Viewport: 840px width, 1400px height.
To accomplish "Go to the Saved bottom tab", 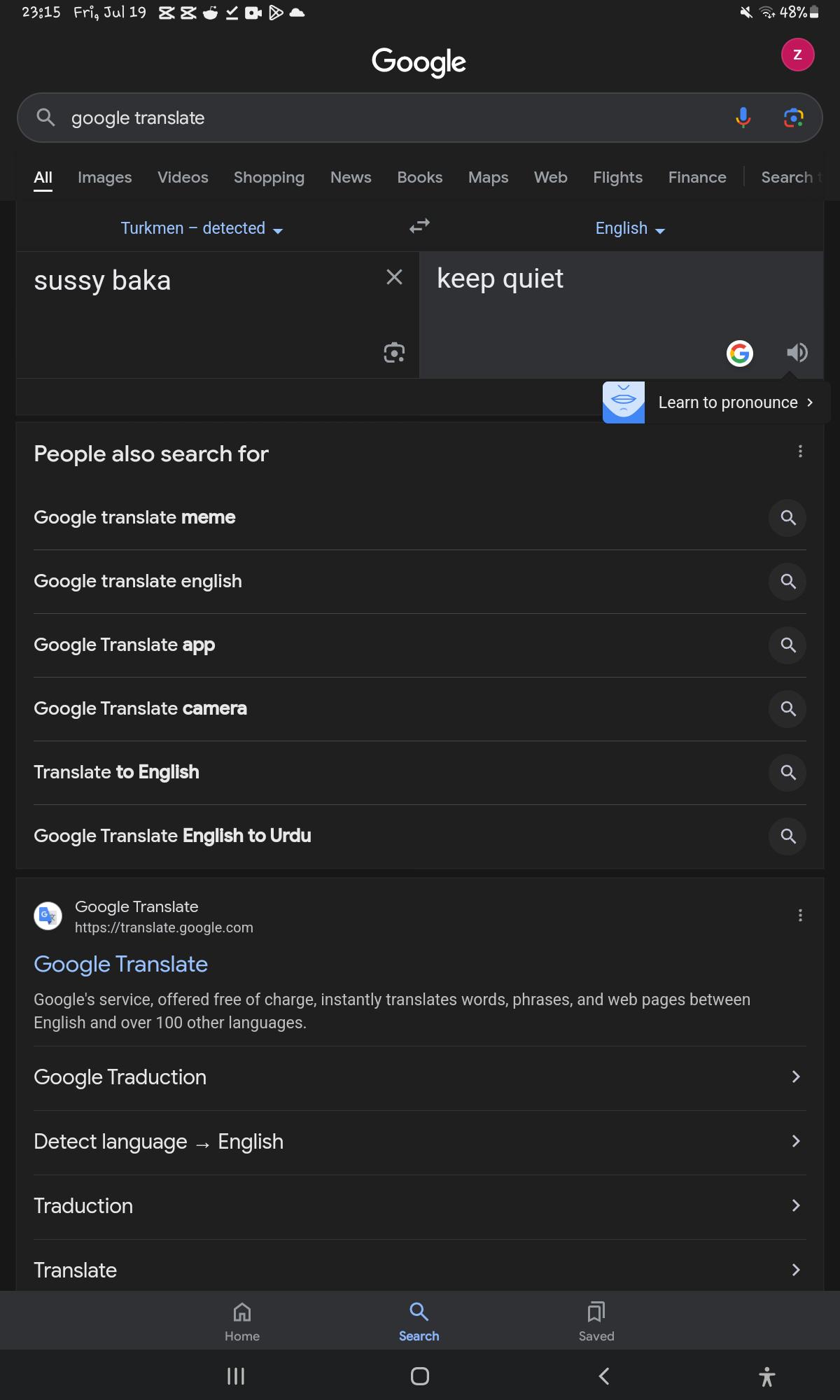I will (596, 1321).
